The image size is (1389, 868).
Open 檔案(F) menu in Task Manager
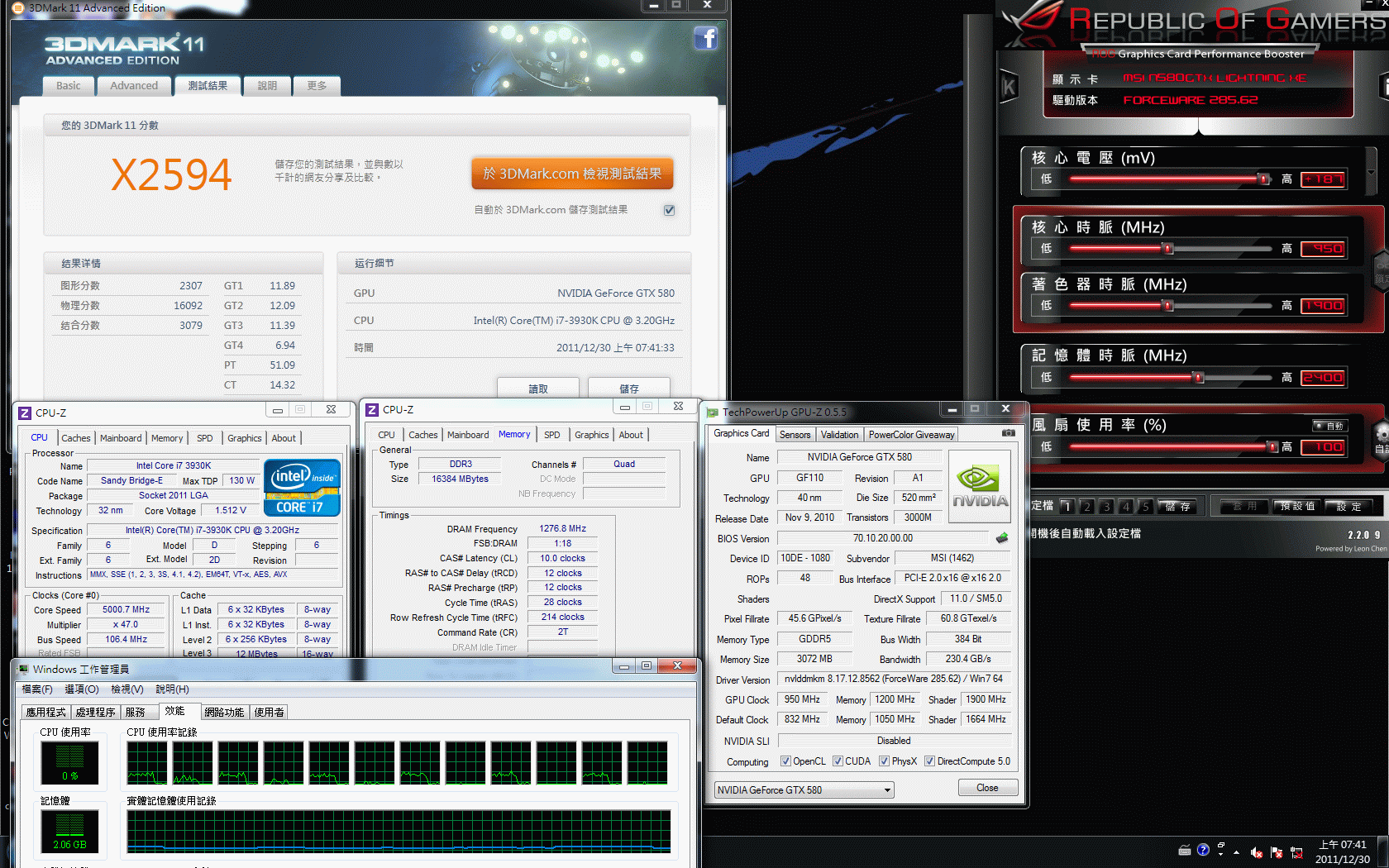tap(37, 689)
